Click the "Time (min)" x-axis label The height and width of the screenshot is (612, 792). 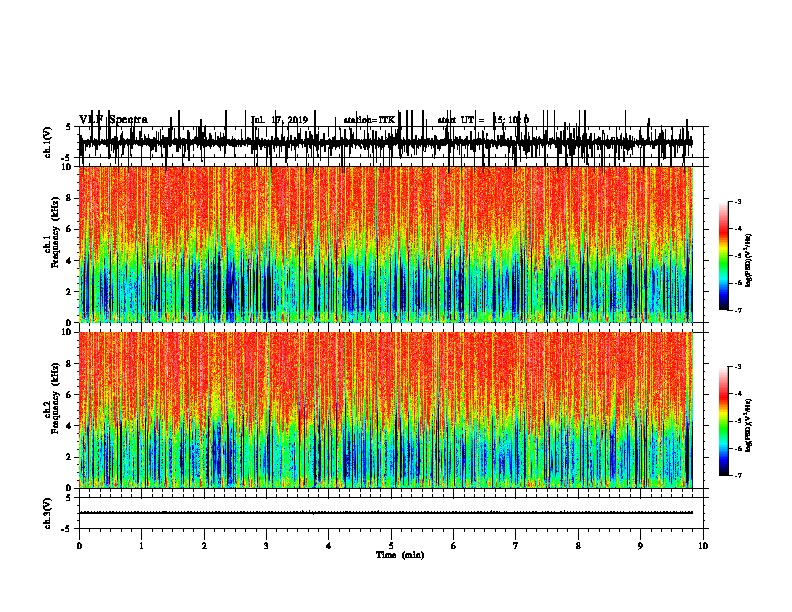coord(400,555)
